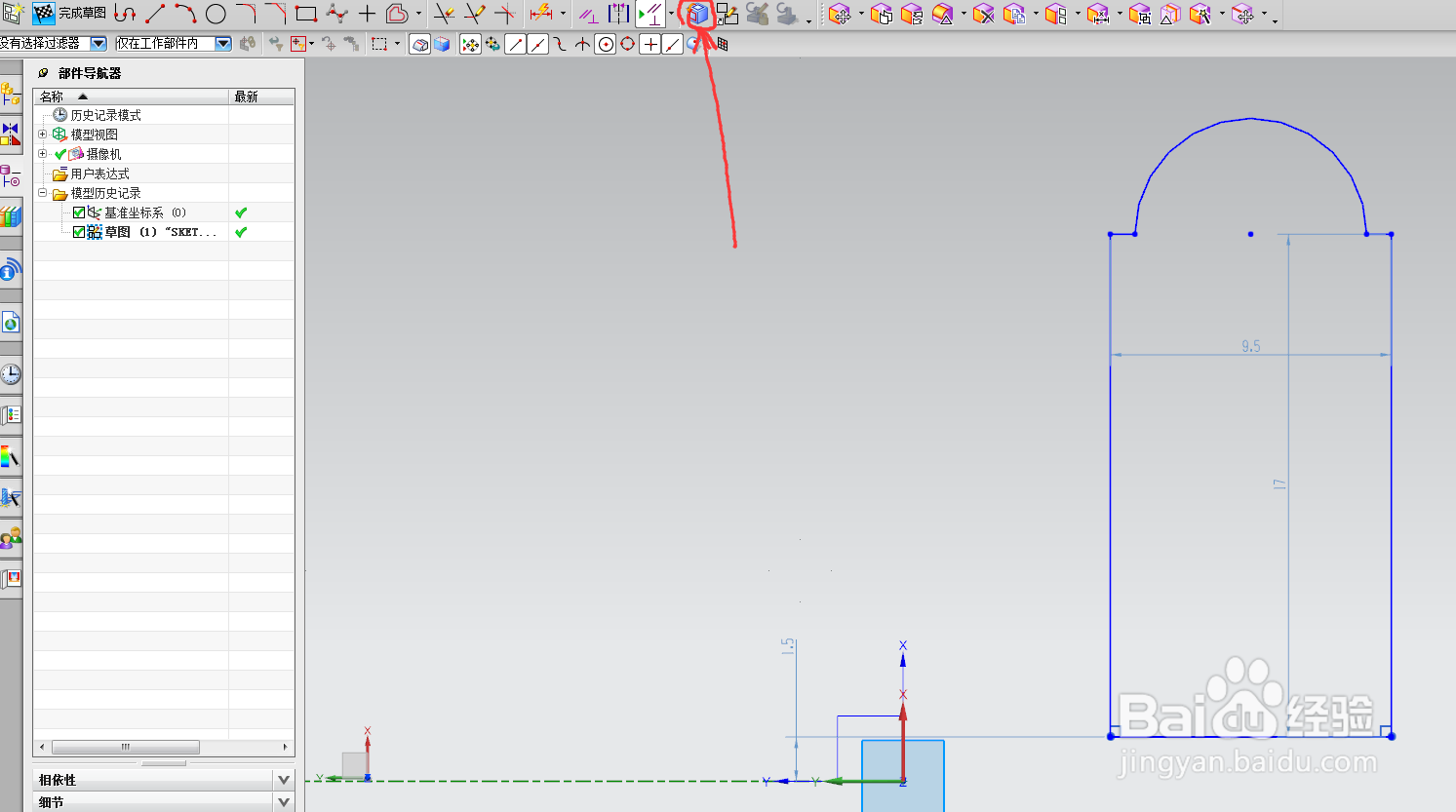The width and height of the screenshot is (1456, 812).
Task: Toggle the snap Mid Point option
Action: click(x=537, y=44)
